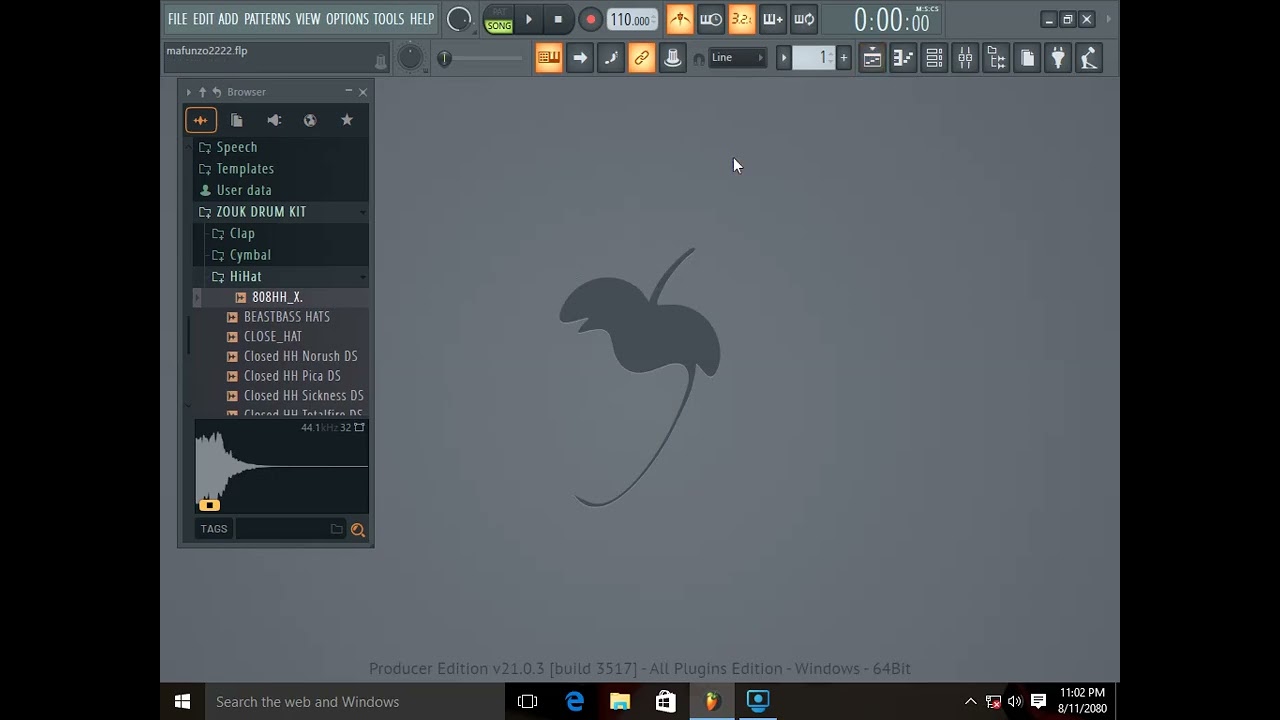Click the folder icon in the tags bar
This screenshot has height=720, width=1280.
click(x=337, y=529)
